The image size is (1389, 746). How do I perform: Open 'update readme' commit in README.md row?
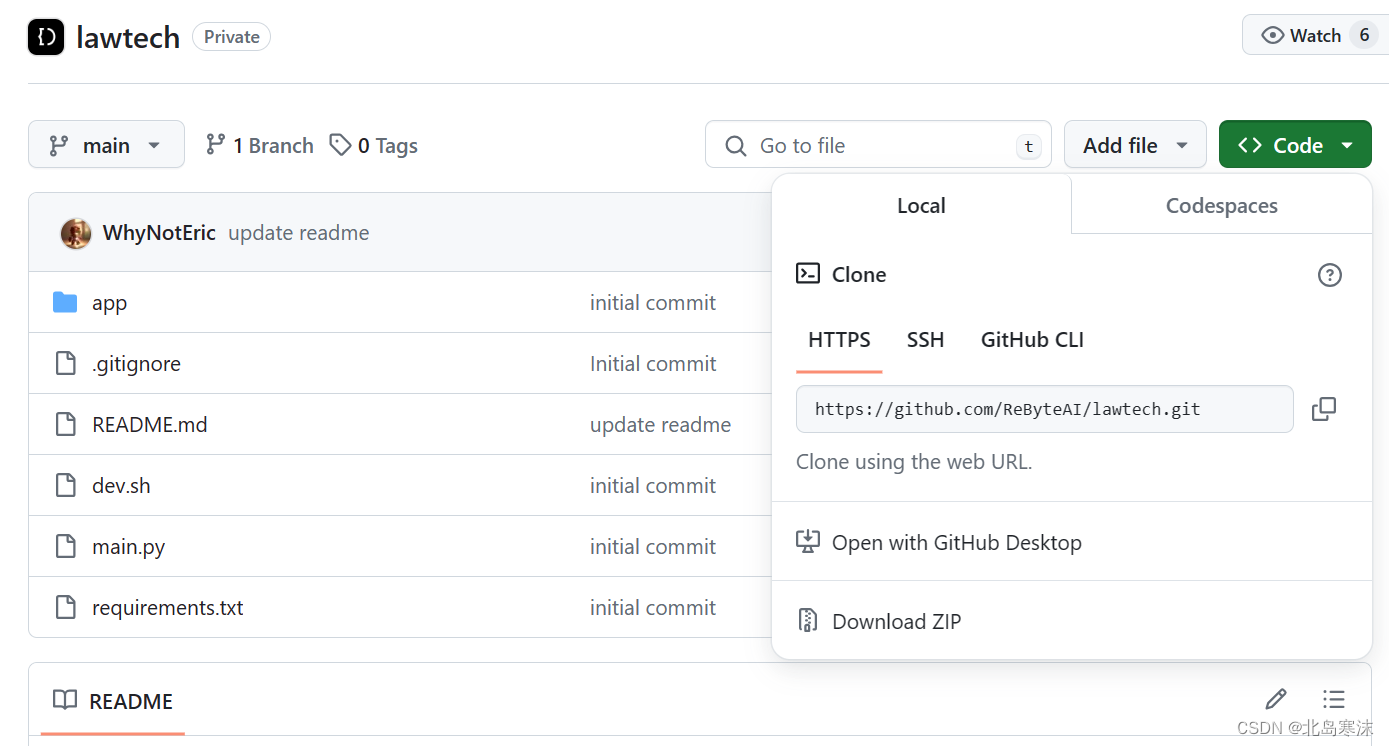coord(660,425)
